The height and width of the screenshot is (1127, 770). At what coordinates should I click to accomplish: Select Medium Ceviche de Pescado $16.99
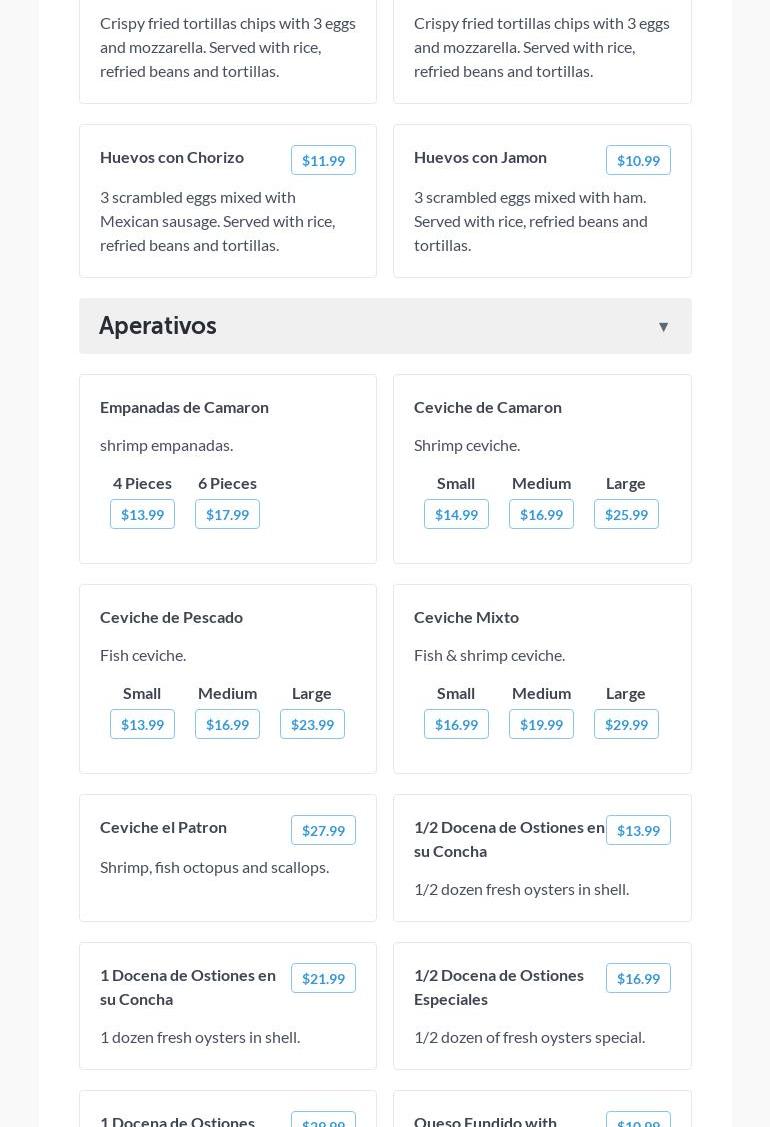227,724
